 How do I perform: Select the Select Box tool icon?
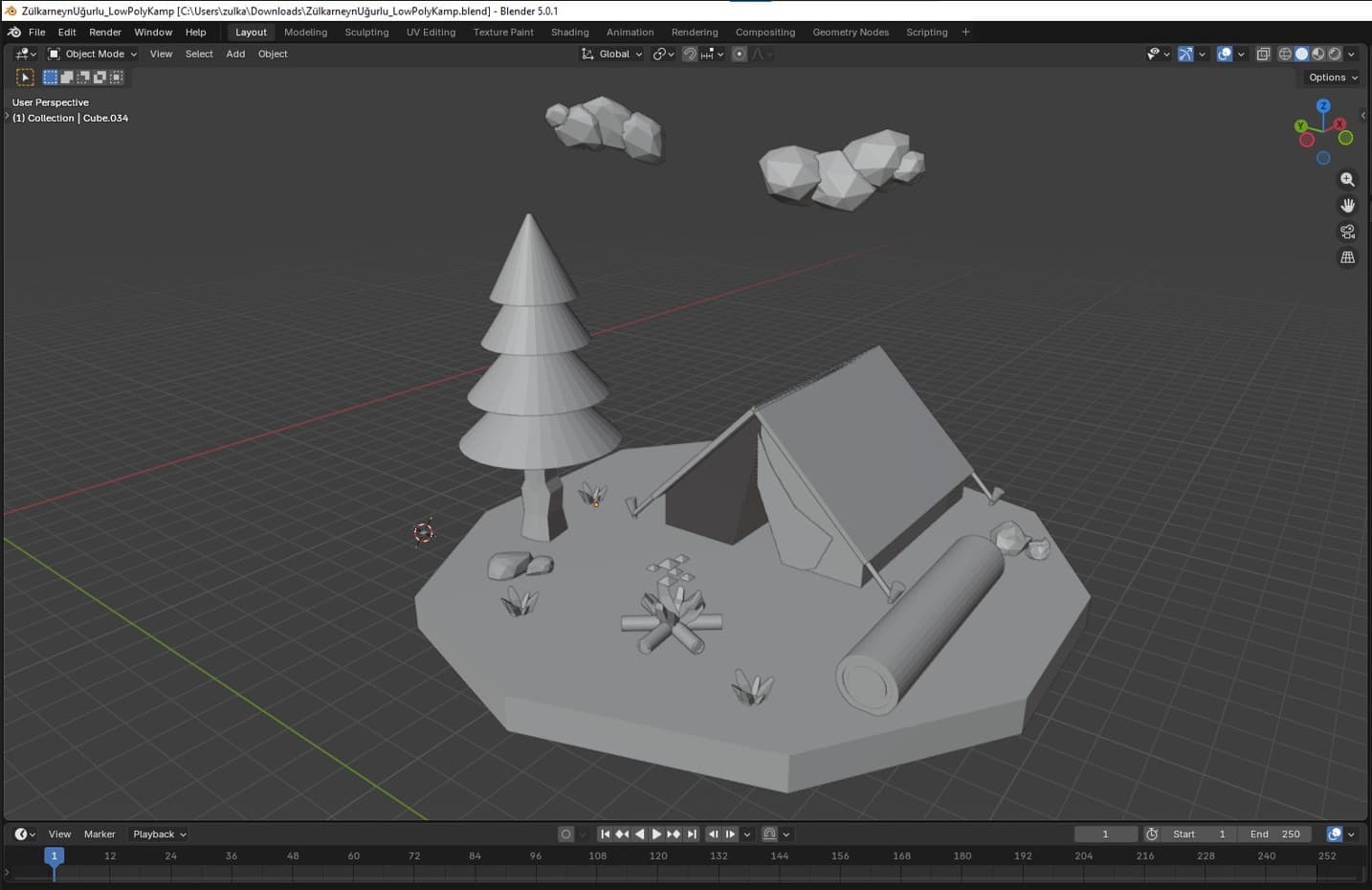point(25,78)
